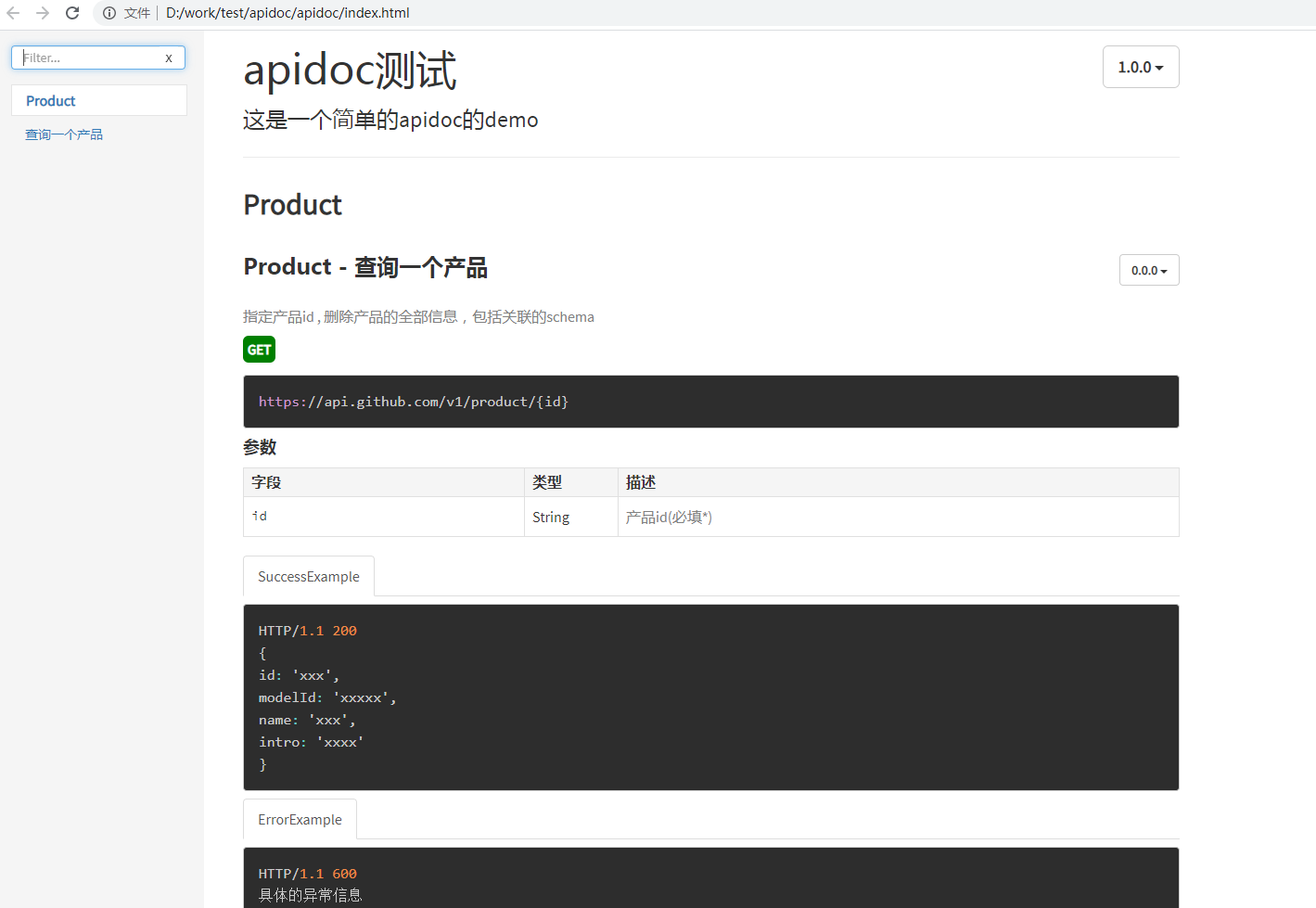
Task: Open the 1.0.0 version dropdown
Action: [x=1141, y=67]
